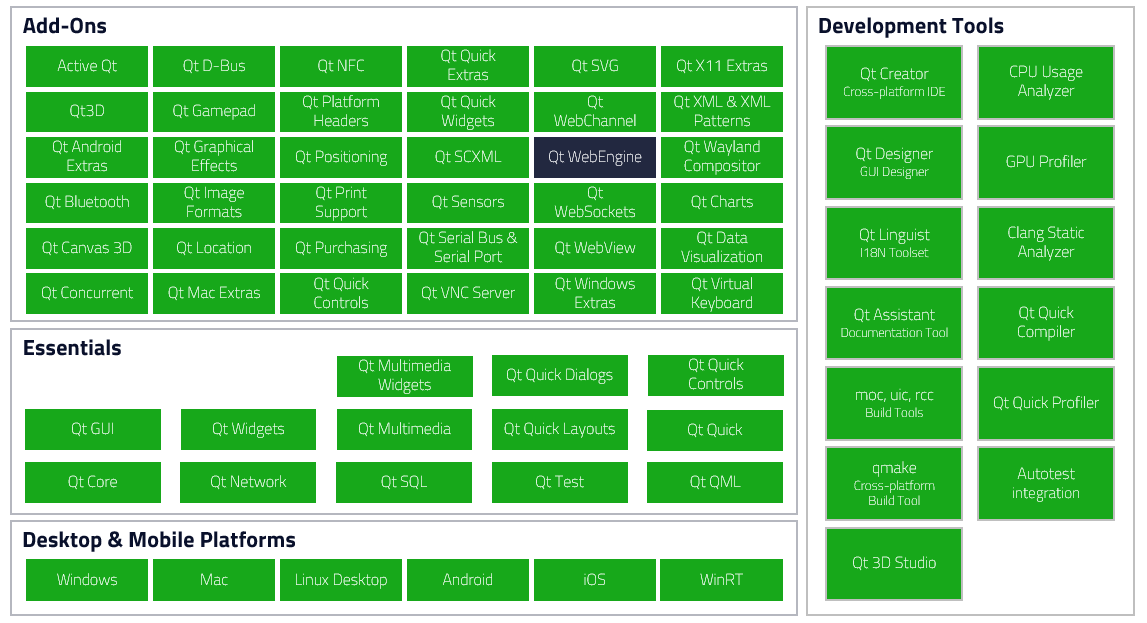Select Qt X11 Extras module

pyautogui.click(x=722, y=66)
